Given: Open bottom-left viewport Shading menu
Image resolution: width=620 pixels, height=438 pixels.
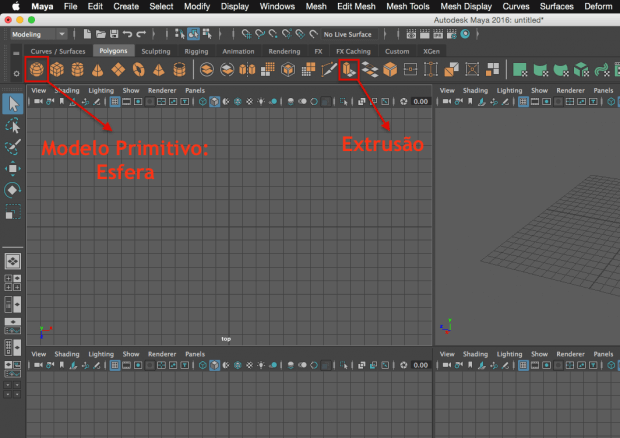Looking at the screenshot, I should (x=67, y=354).
